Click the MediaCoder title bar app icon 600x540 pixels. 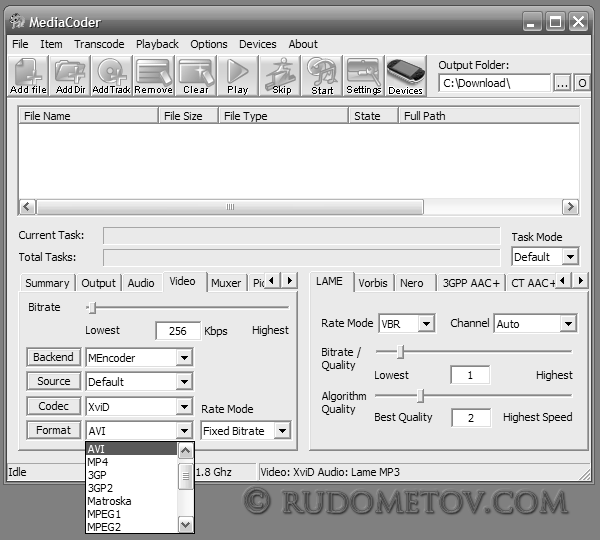click(x=17, y=21)
